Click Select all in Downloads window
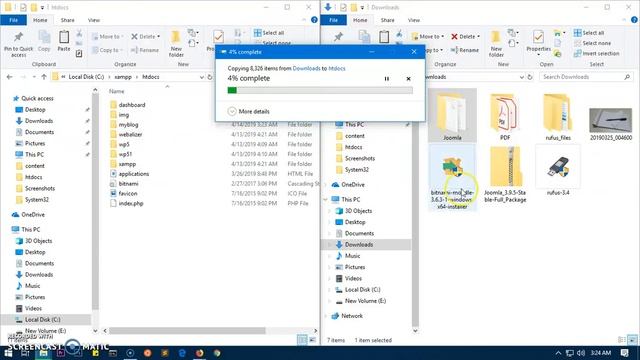Screen dimensions: 640x360 589,33
